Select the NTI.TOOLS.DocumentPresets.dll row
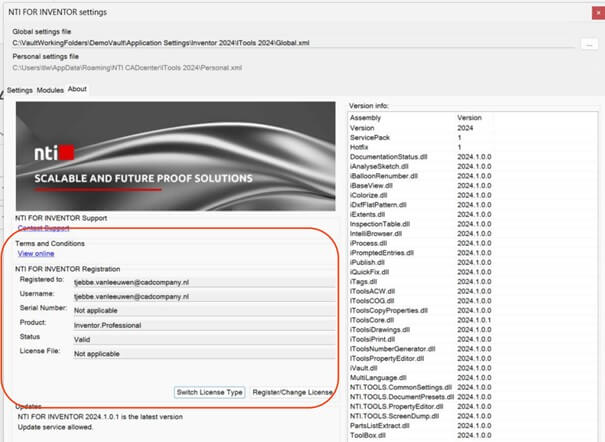This screenshot has width=605, height=442. (473, 397)
